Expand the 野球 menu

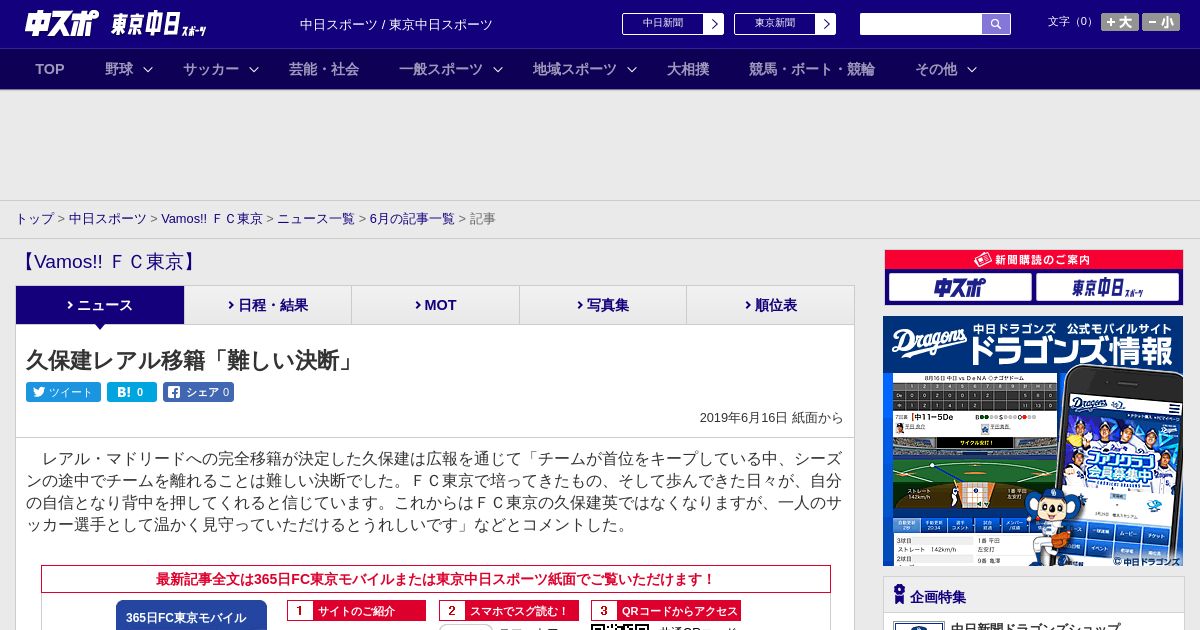129,69
